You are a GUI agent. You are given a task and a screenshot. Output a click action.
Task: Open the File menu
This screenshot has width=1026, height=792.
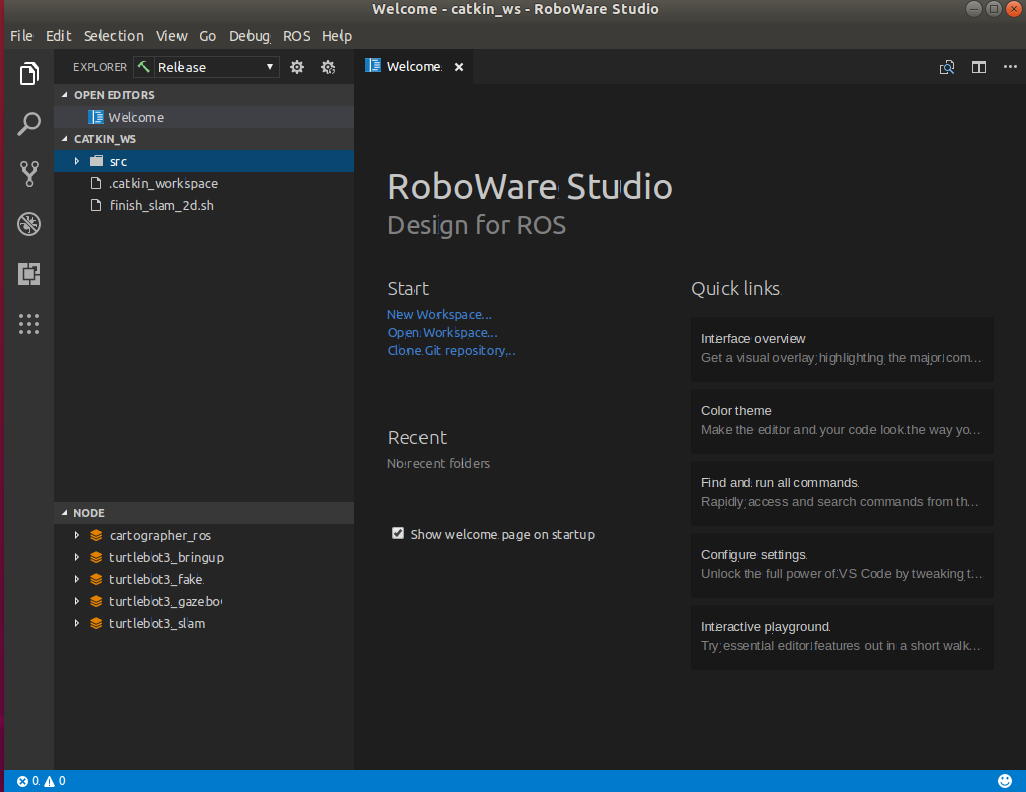tap(22, 36)
